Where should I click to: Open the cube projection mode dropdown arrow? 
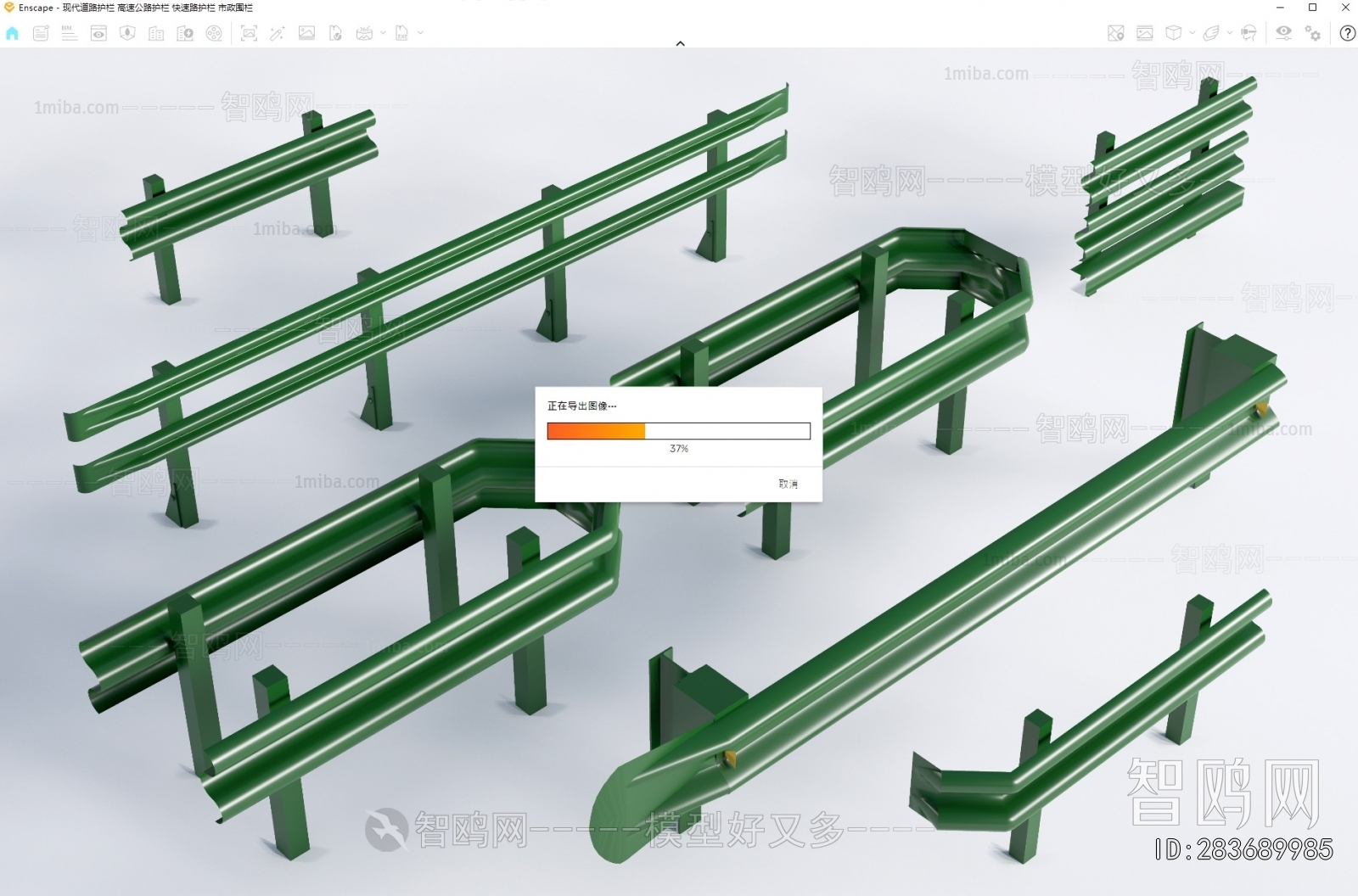tap(1192, 33)
